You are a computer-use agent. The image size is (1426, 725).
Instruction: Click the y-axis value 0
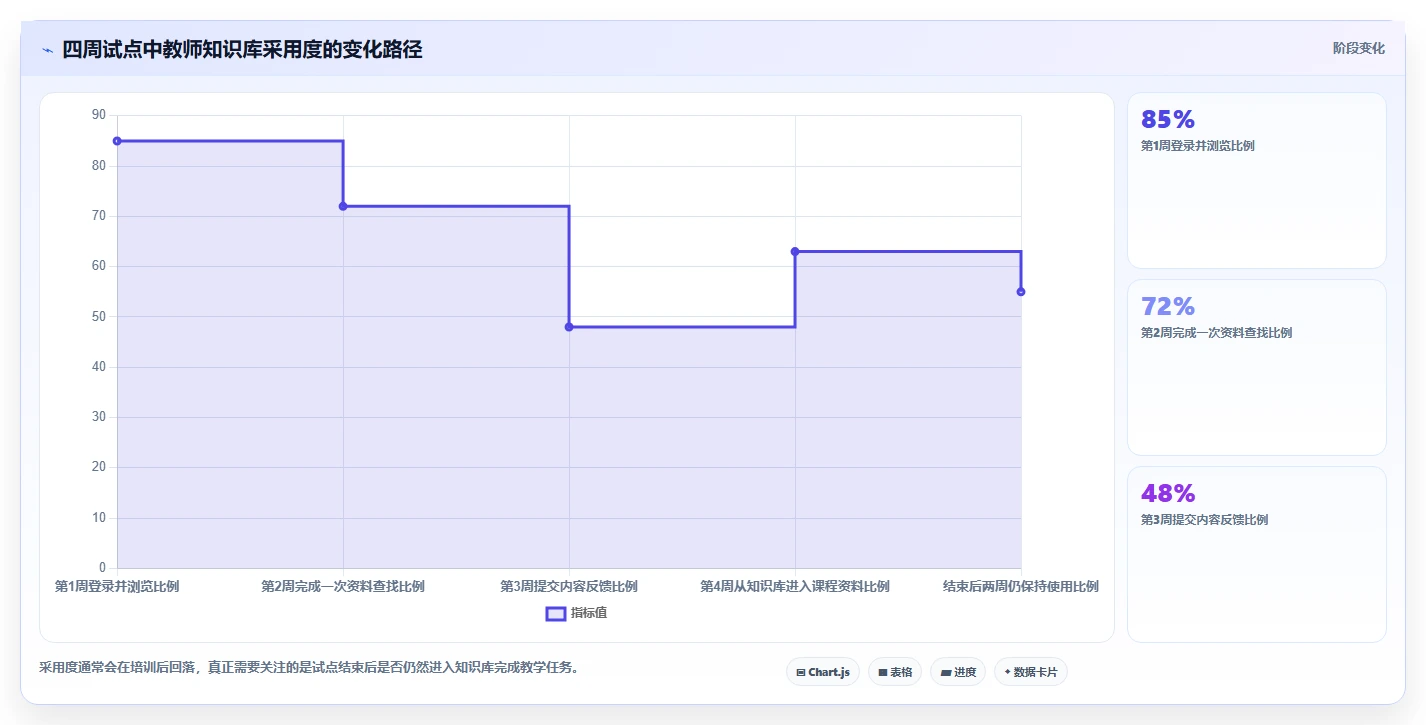[x=102, y=568]
